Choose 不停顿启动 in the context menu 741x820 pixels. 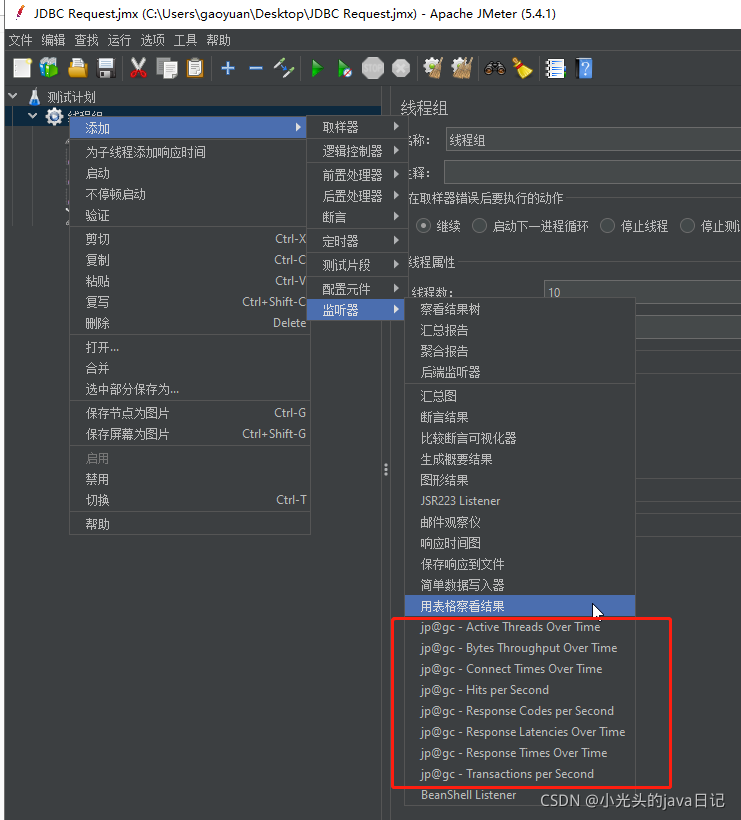tap(190, 194)
